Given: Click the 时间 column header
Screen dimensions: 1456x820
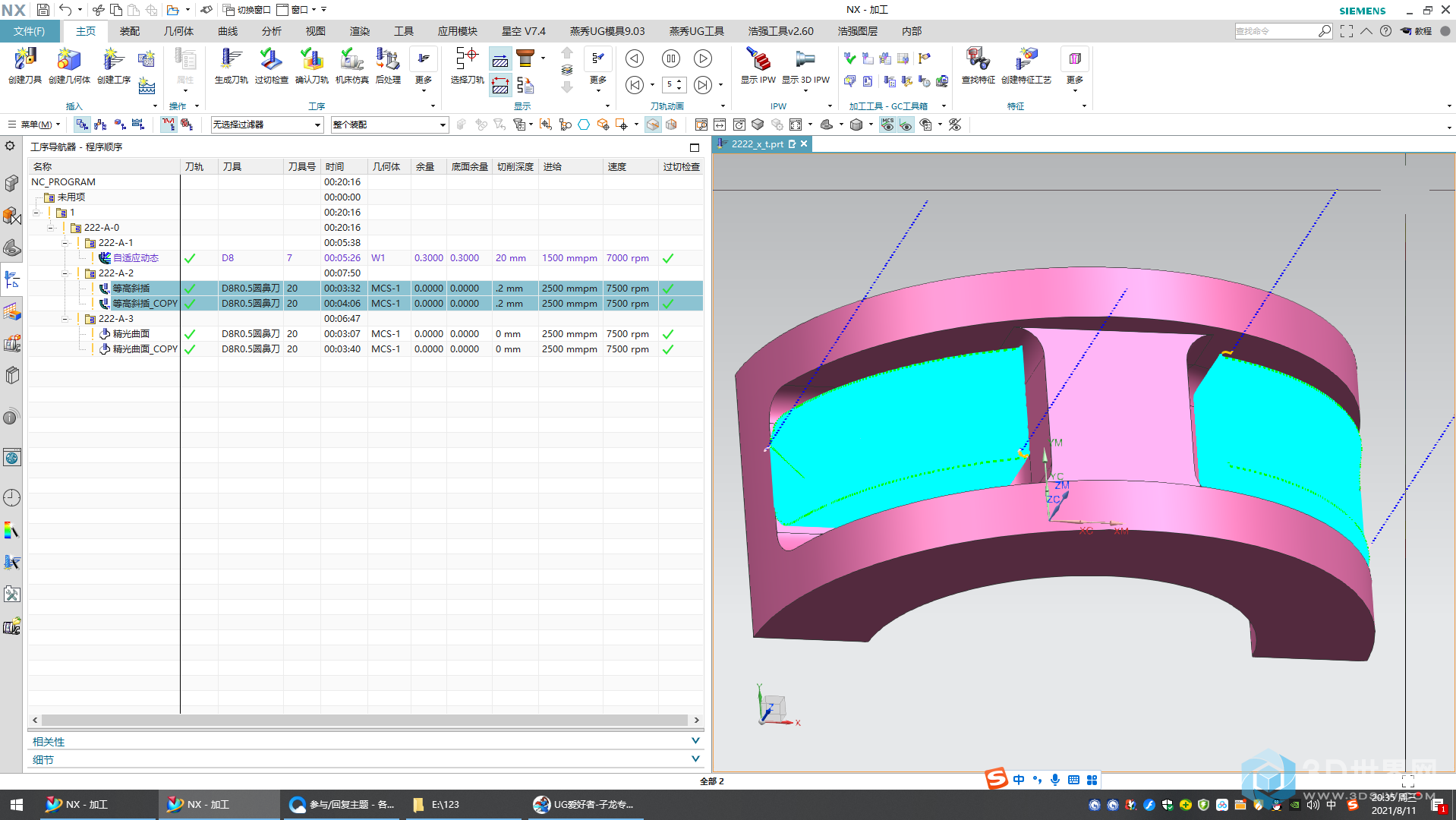Looking at the screenshot, I should [x=344, y=167].
